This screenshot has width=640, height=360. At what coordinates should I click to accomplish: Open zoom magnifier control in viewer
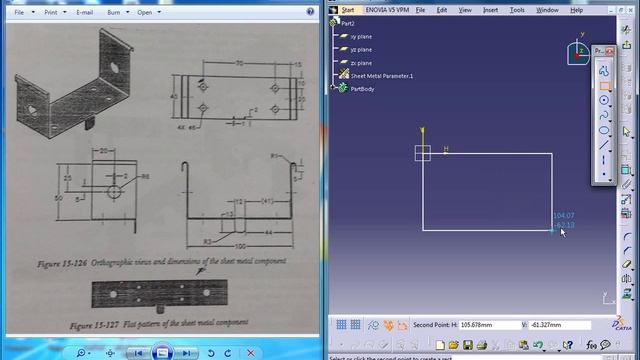[x=82, y=353]
